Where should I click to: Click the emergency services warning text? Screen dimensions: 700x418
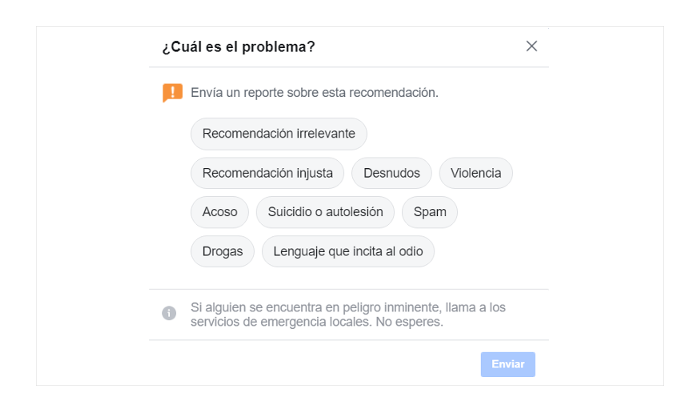coord(347,314)
